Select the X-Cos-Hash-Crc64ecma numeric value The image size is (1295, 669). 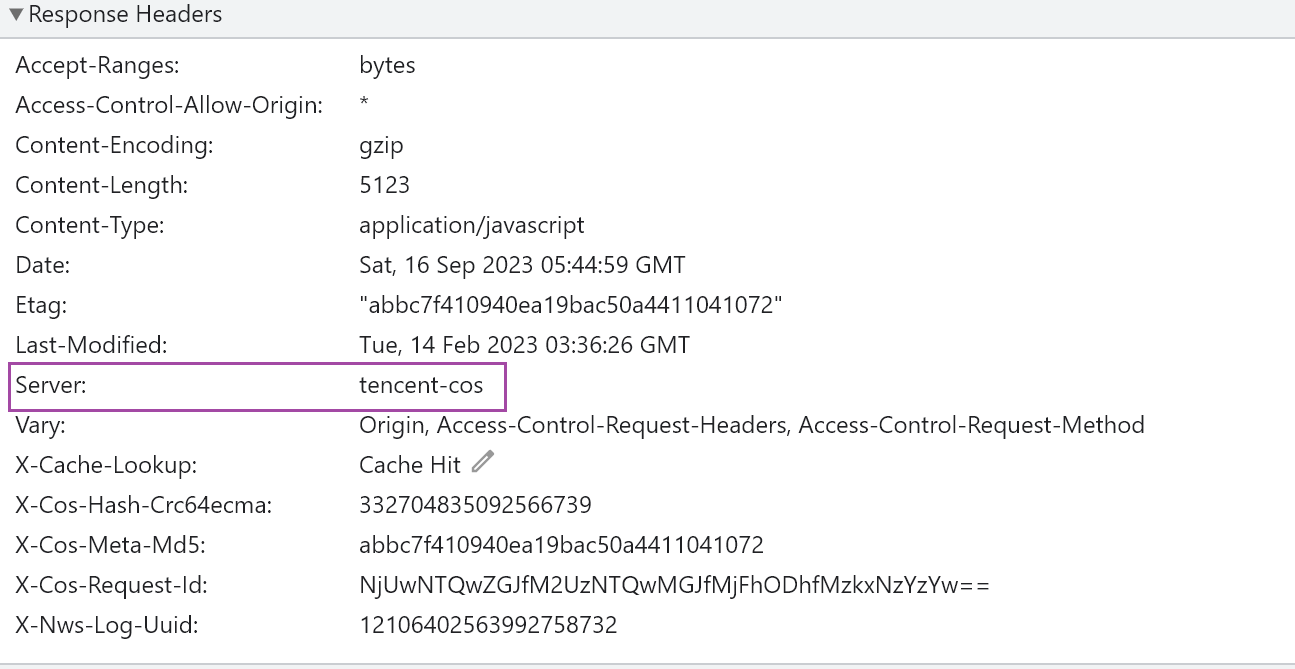(x=475, y=506)
